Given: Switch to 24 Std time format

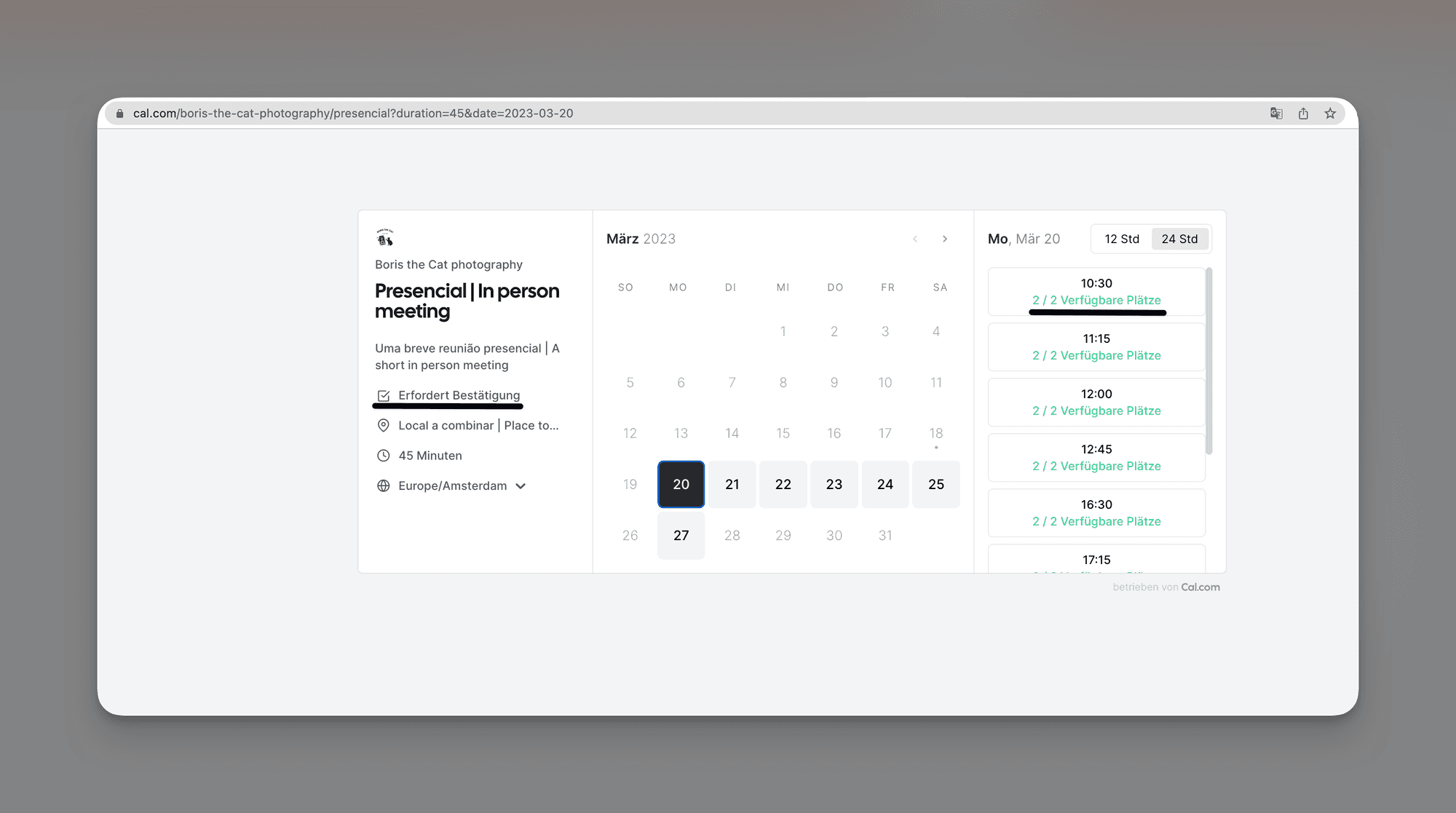Looking at the screenshot, I should (x=1179, y=239).
